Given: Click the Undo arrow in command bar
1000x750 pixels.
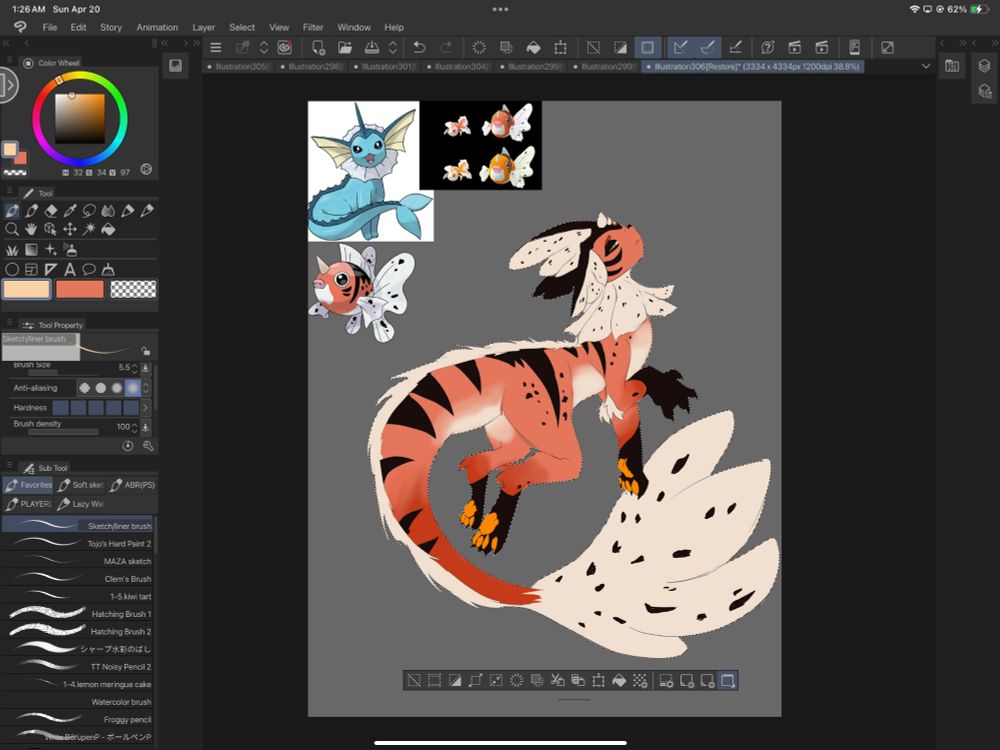Looking at the screenshot, I should pyautogui.click(x=419, y=47).
